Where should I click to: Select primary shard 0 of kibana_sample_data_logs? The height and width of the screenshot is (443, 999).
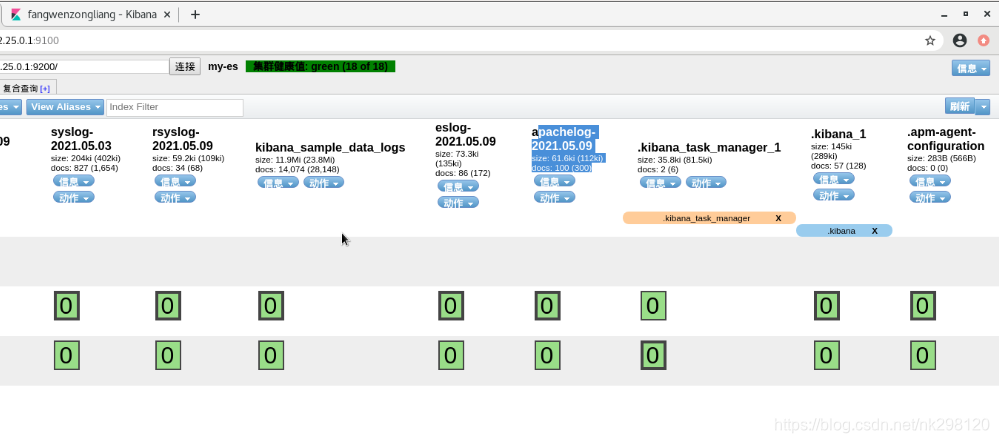pyautogui.click(x=271, y=306)
